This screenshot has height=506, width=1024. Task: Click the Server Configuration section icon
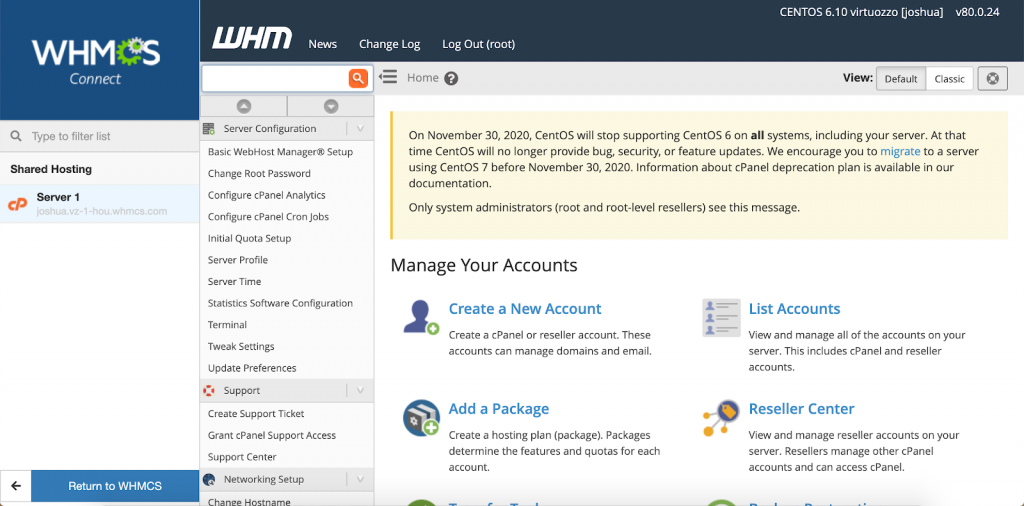click(x=209, y=129)
